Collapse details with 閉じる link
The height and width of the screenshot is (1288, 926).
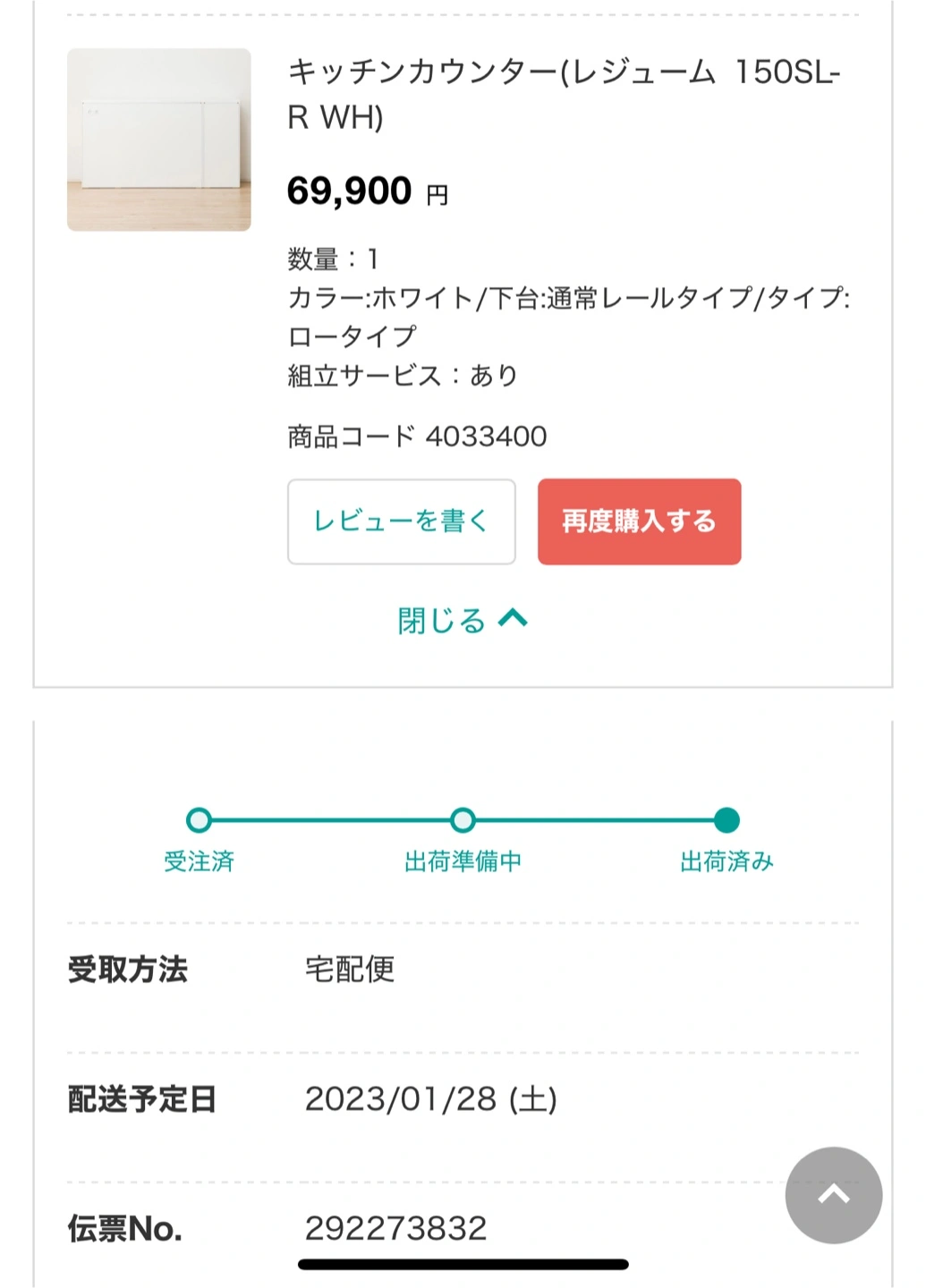[x=463, y=620]
